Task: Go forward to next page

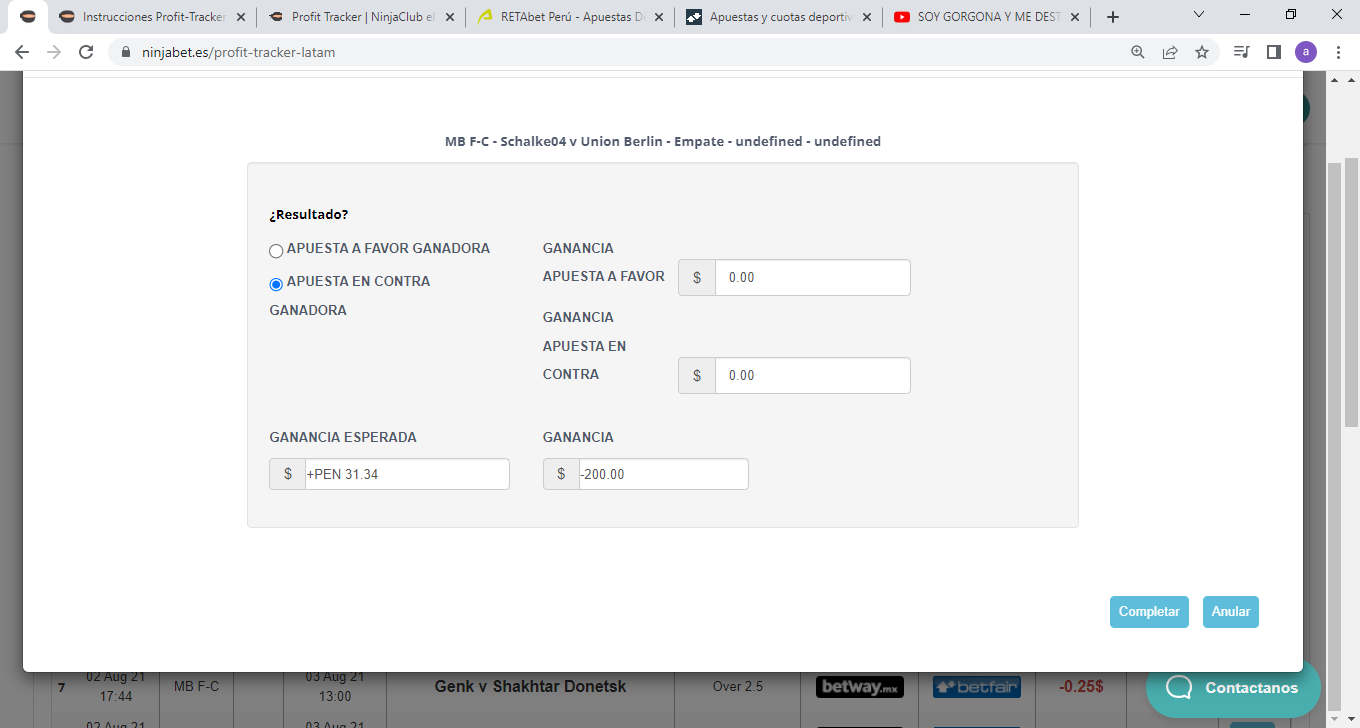Action: click(x=54, y=52)
